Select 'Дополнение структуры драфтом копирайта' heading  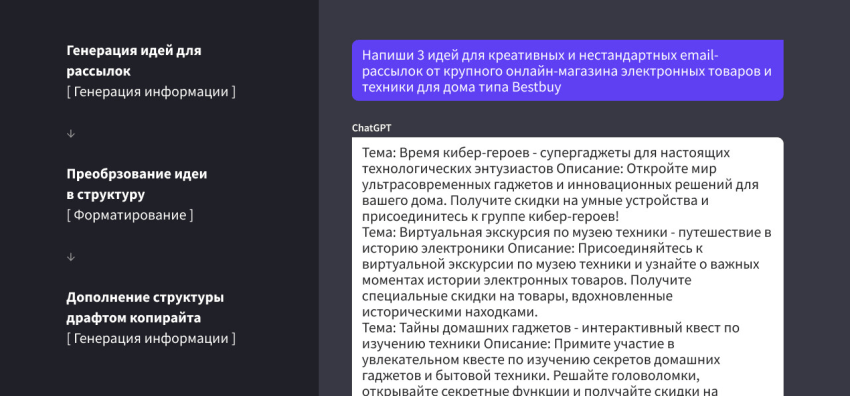145,308
